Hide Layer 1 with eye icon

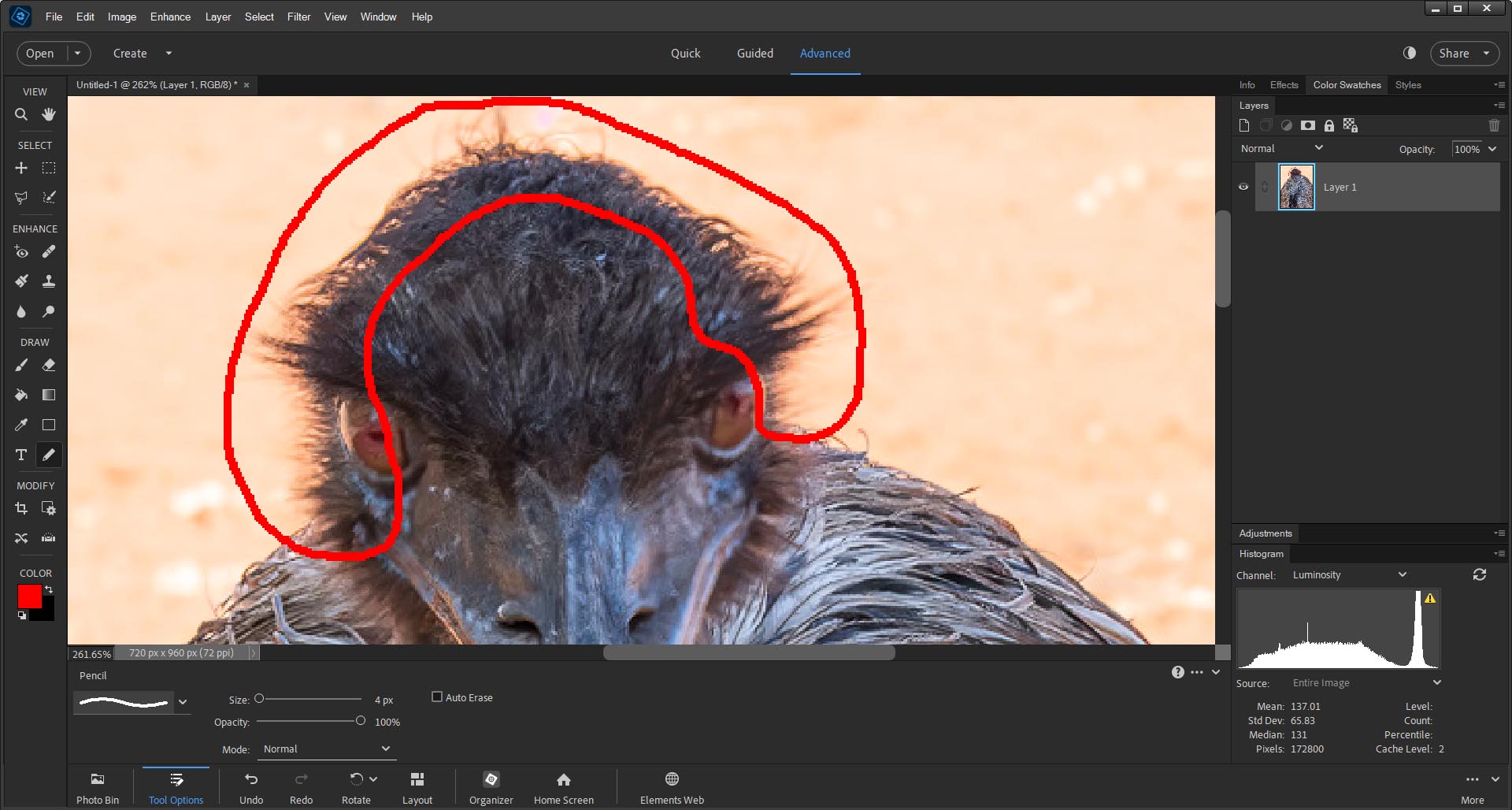(x=1243, y=188)
